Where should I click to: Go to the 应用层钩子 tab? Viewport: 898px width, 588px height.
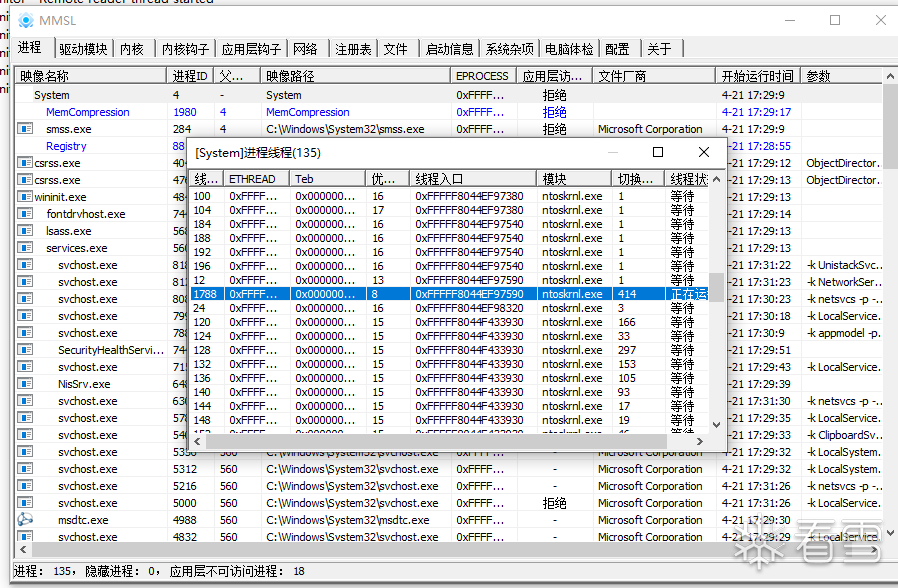251,49
